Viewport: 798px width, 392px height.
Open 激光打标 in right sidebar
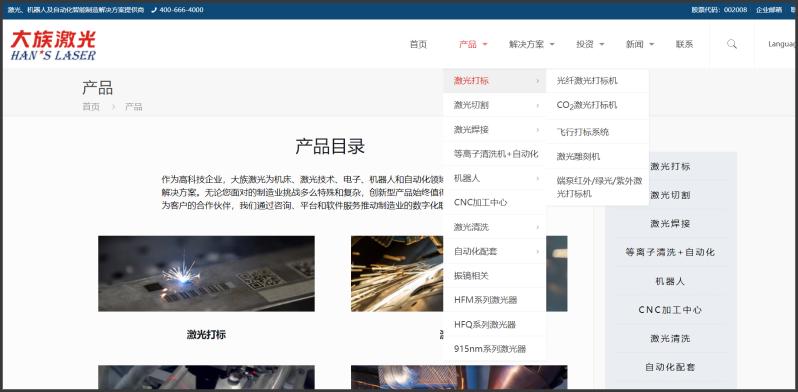(671, 166)
